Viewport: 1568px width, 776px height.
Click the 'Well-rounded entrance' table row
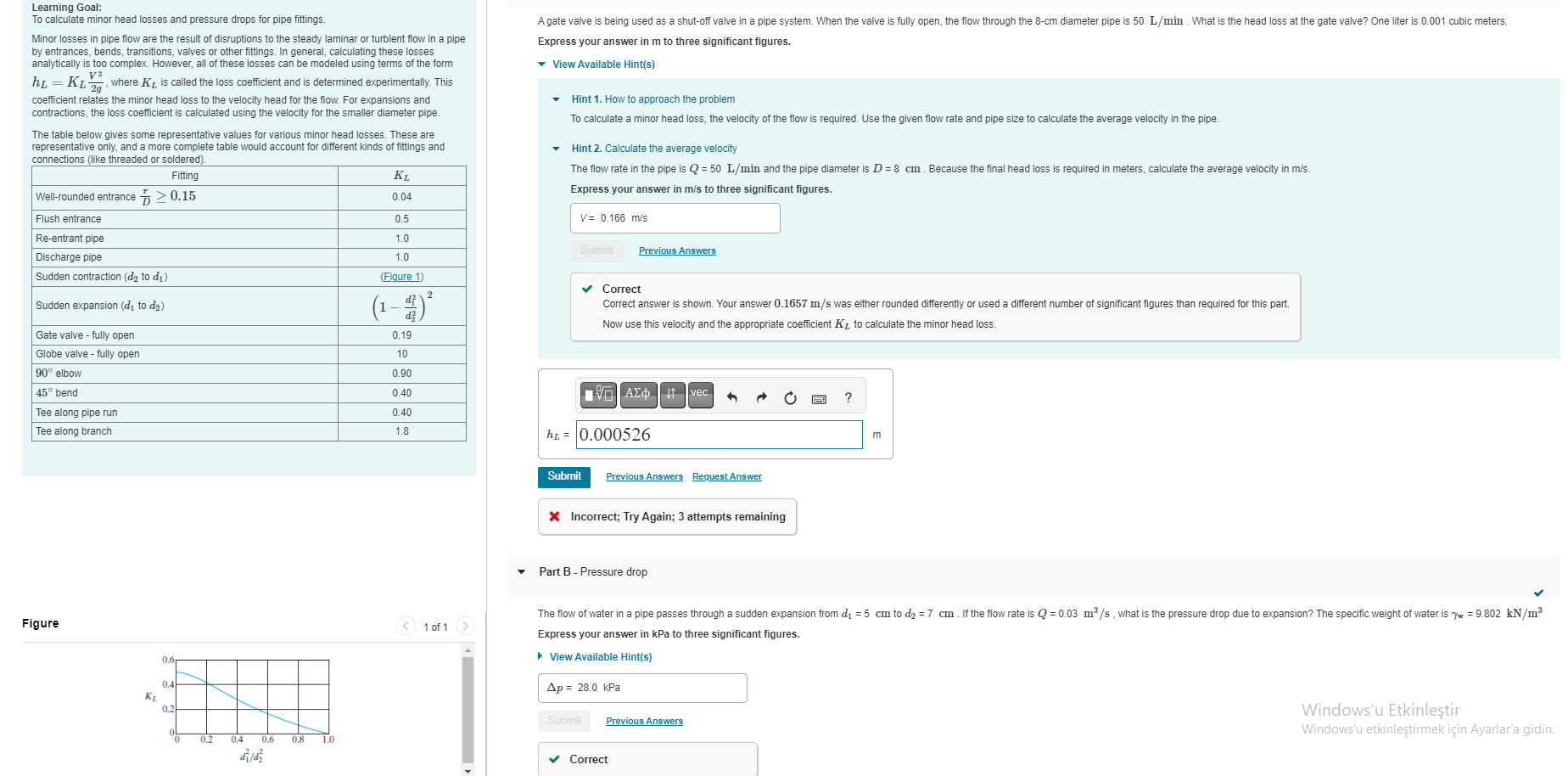click(249, 197)
